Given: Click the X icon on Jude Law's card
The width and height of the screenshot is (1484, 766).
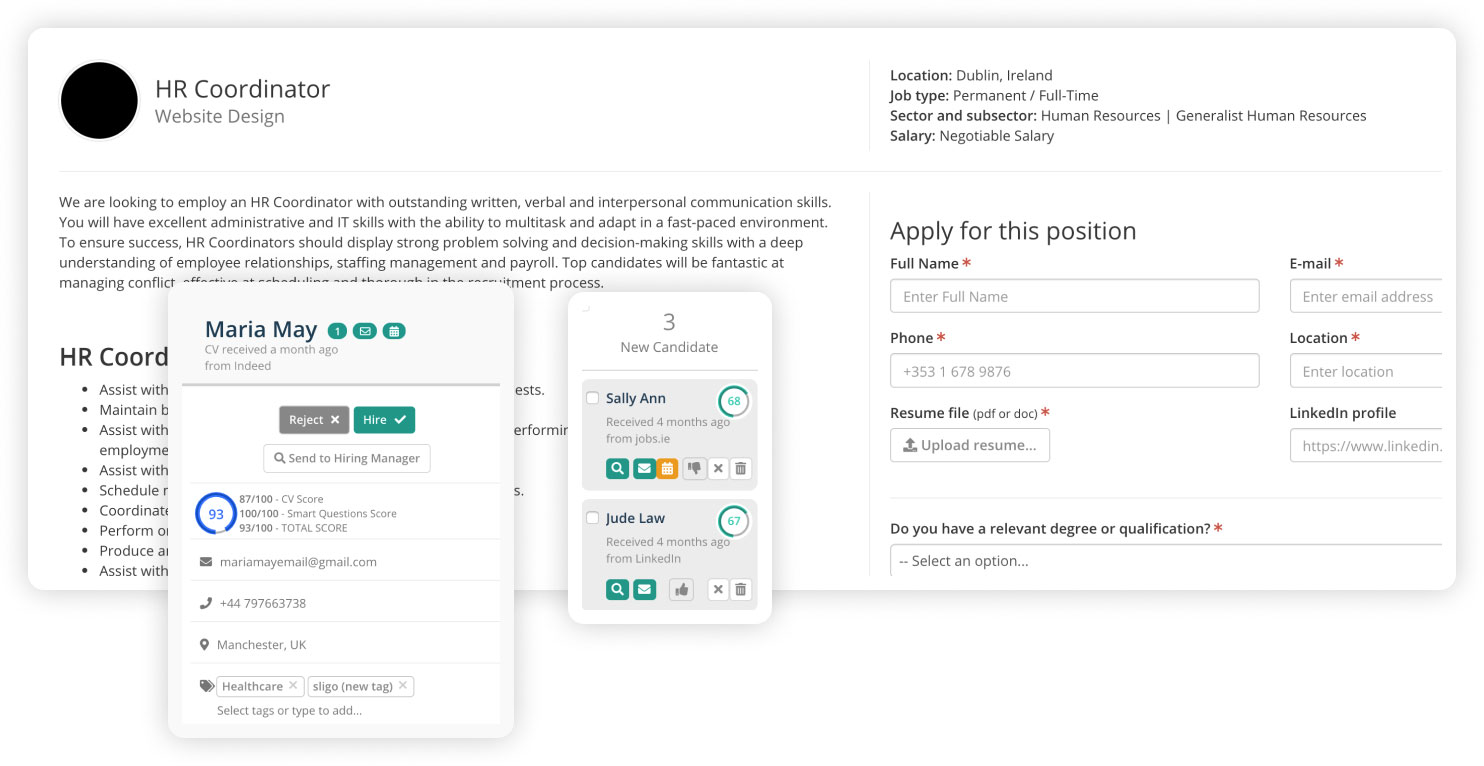Looking at the screenshot, I should [x=718, y=590].
